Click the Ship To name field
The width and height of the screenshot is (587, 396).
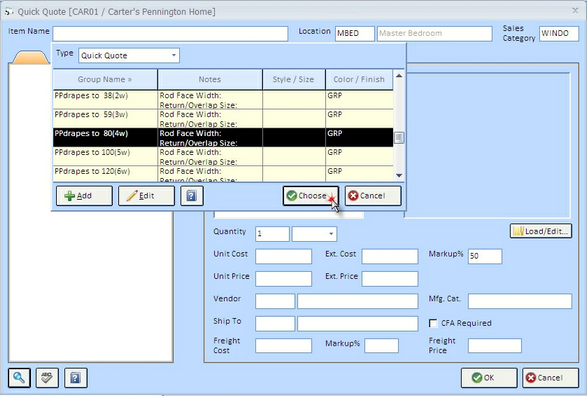point(358,324)
